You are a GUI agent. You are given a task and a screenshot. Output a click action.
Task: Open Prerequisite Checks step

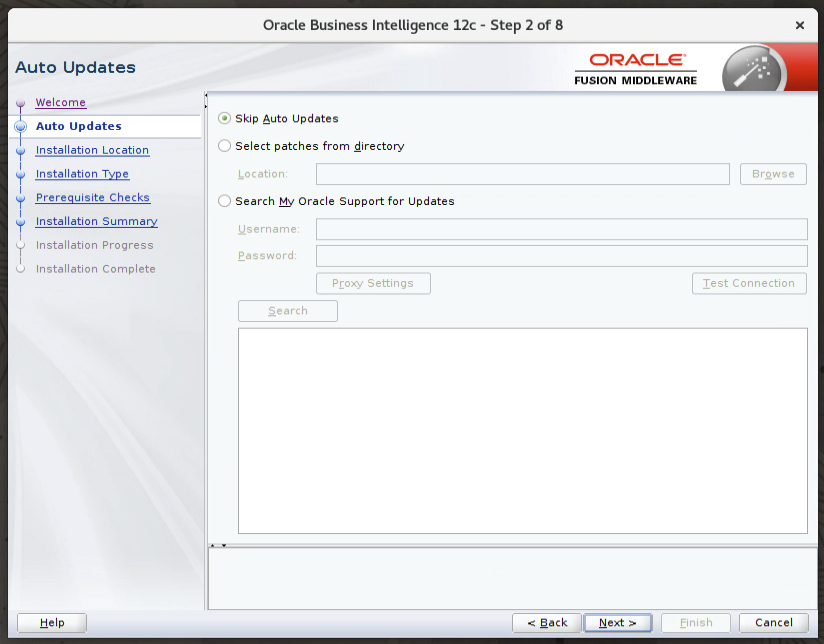(92, 198)
